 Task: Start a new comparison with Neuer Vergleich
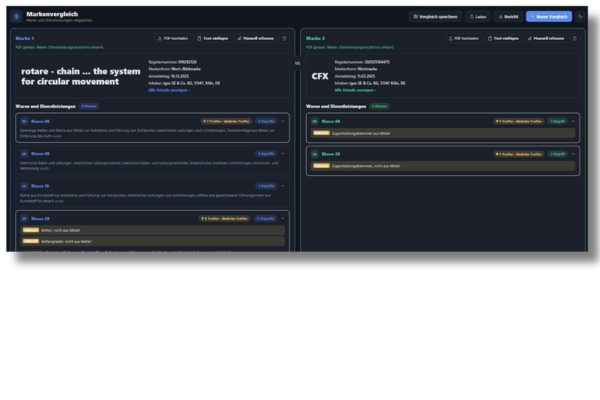click(x=549, y=16)
